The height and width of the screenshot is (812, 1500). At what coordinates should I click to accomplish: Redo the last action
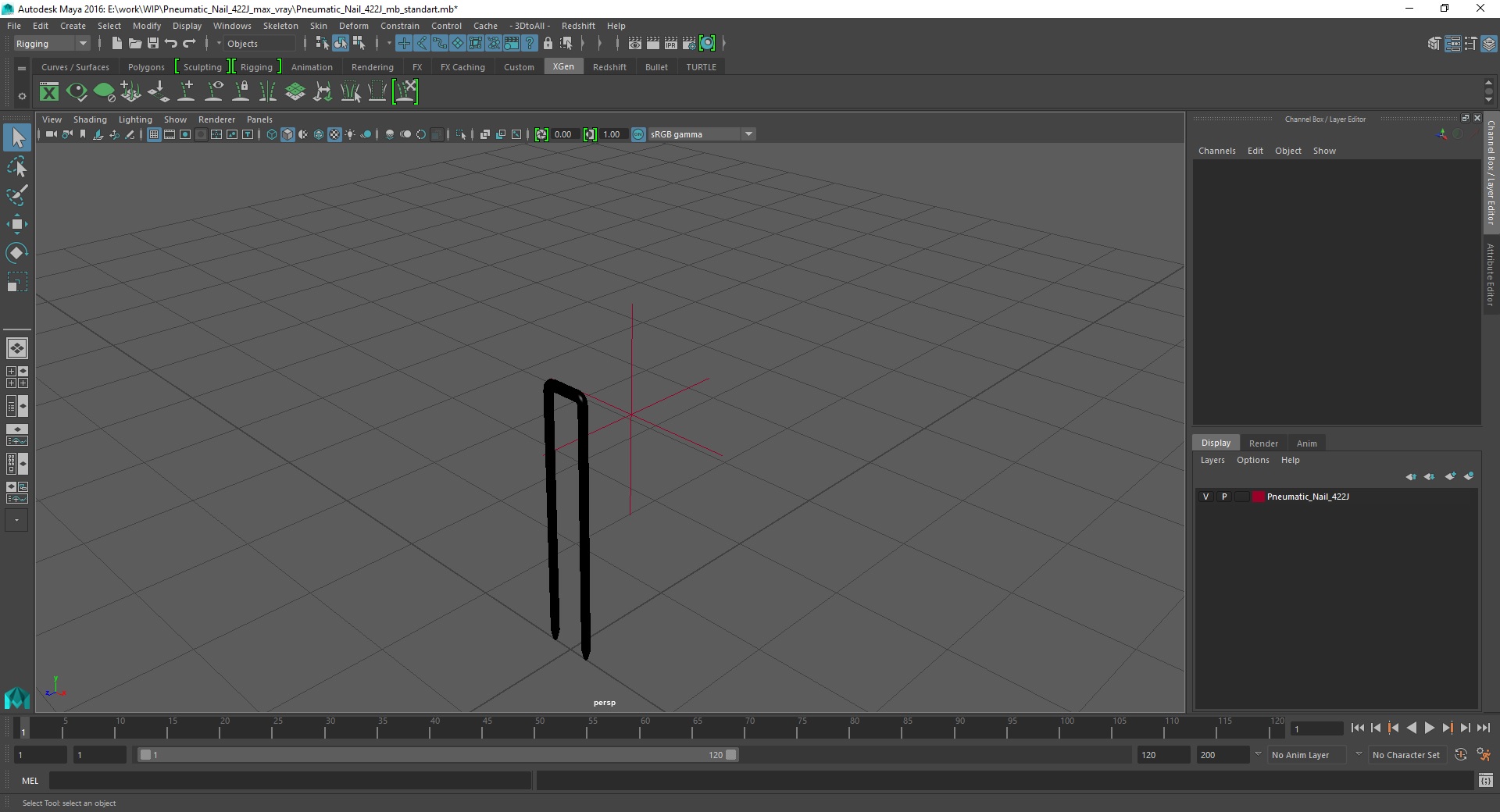pos(189,44)
